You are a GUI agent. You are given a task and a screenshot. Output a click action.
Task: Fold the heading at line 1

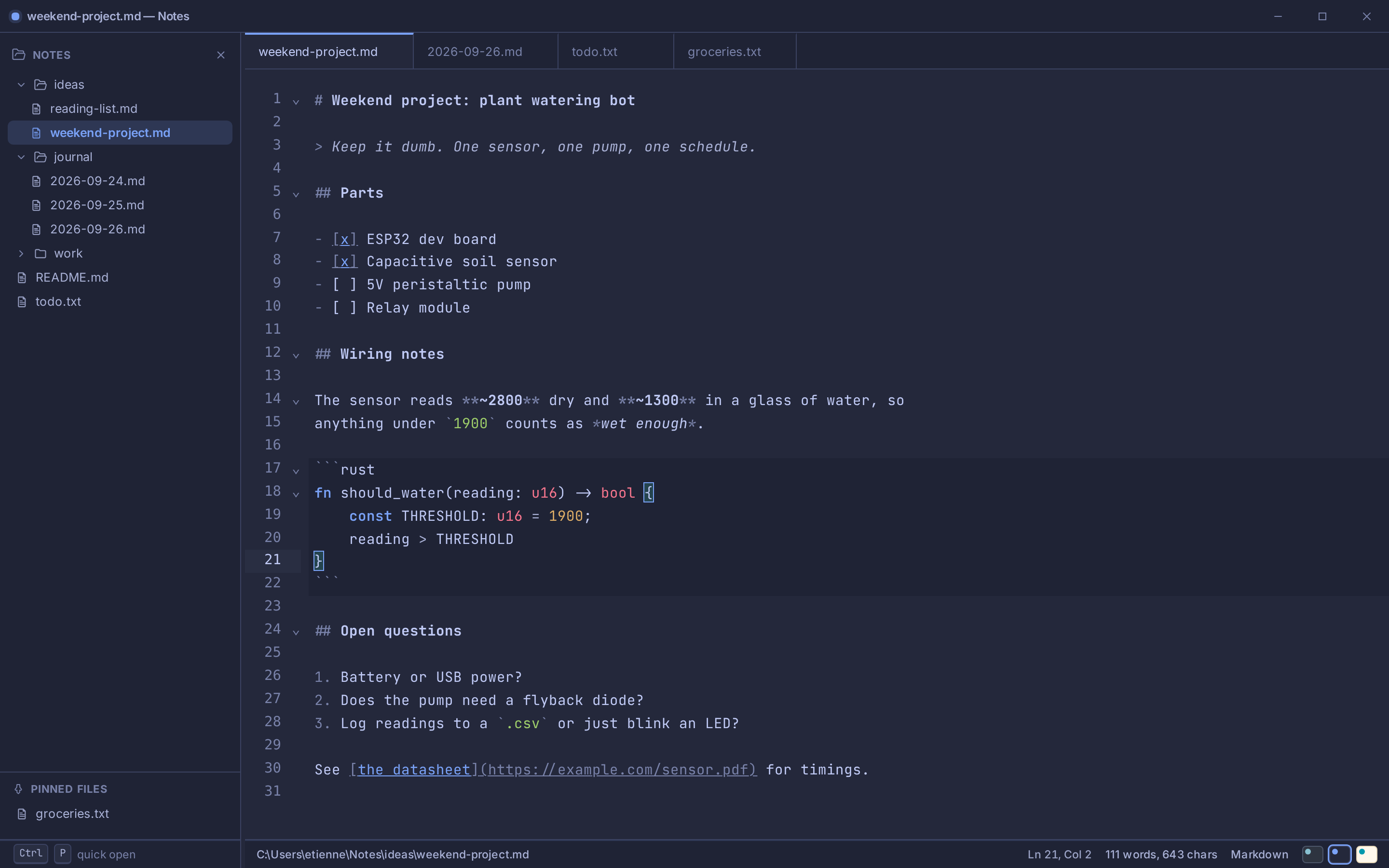pyautogui.click(x=296, y=102)
